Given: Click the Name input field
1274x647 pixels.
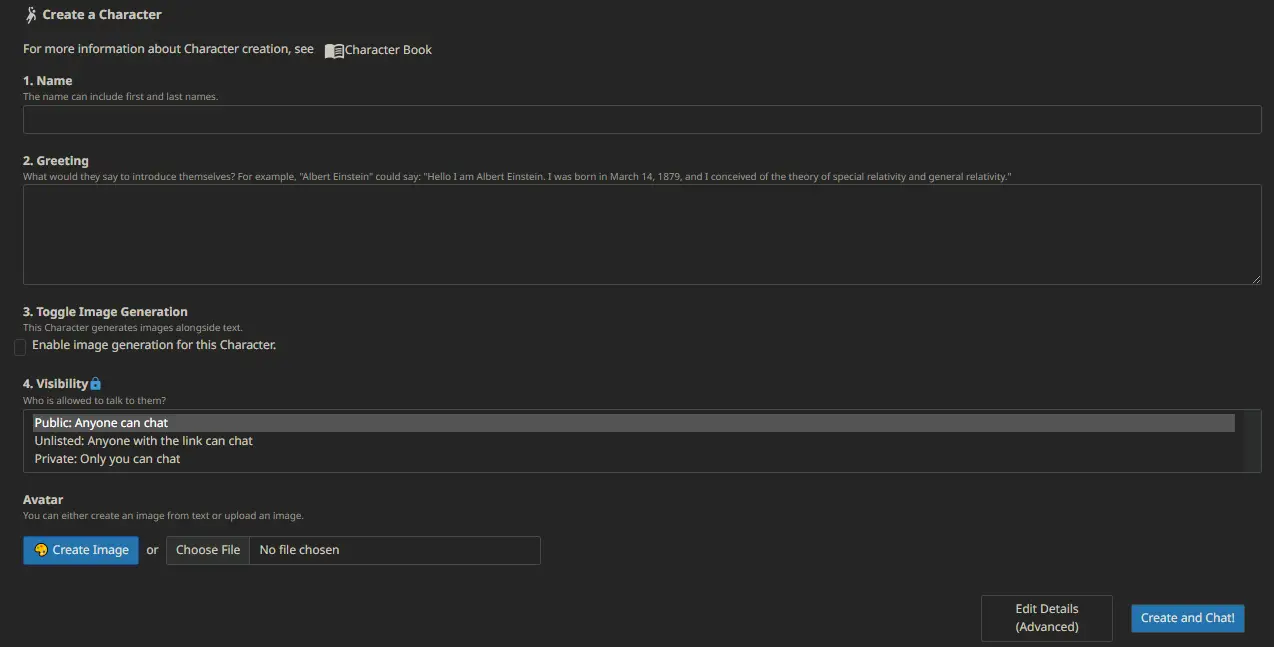Looking at the screenshot, I should [641, 120].
